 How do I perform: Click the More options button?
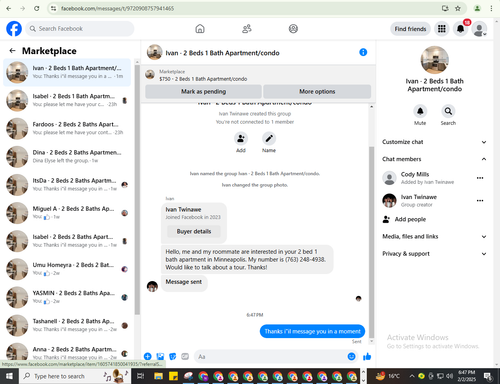[x=317, y=91]
